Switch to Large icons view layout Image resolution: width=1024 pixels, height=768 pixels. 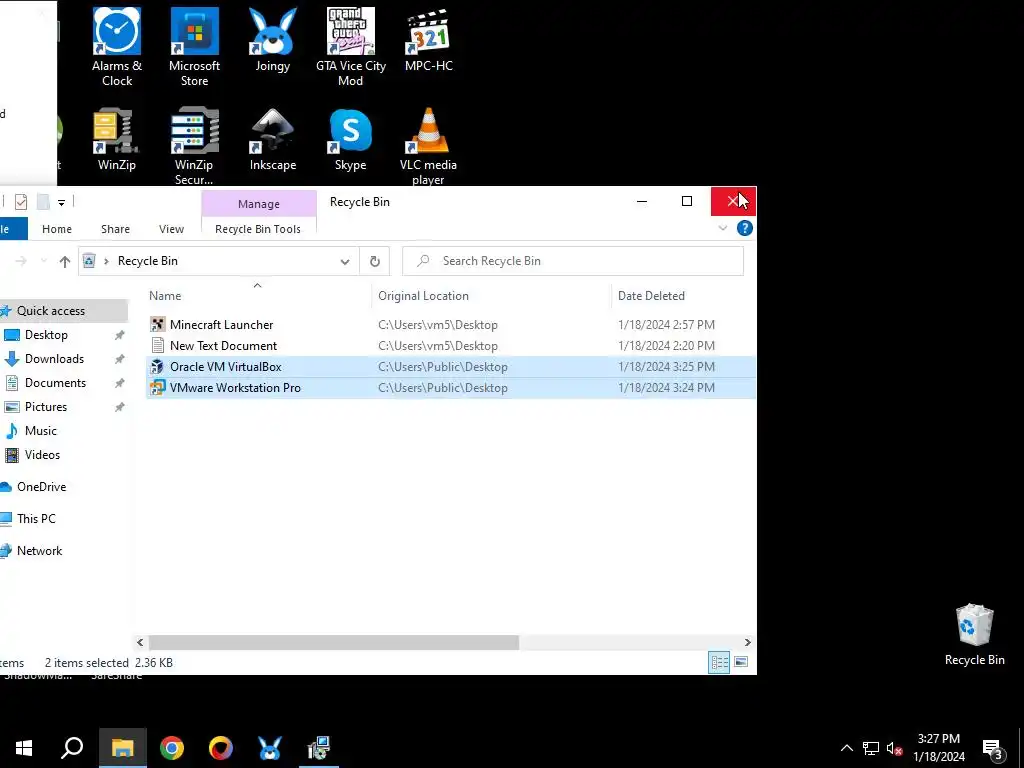point(741,662)
